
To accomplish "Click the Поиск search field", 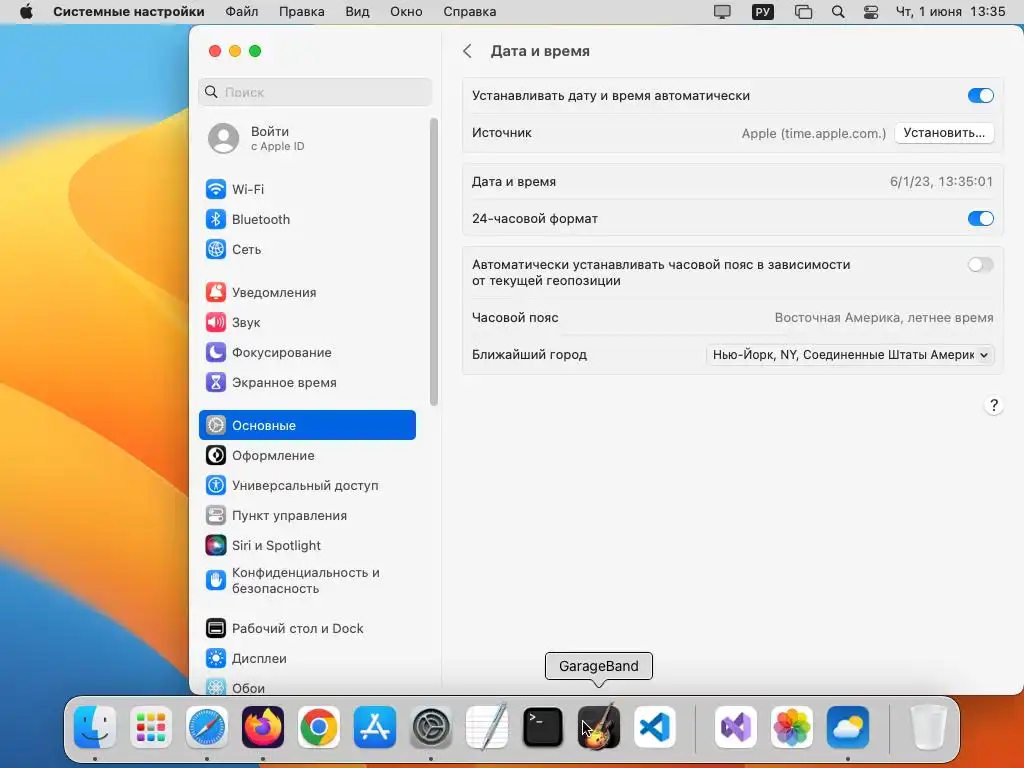I will click(x=315, y=92).
